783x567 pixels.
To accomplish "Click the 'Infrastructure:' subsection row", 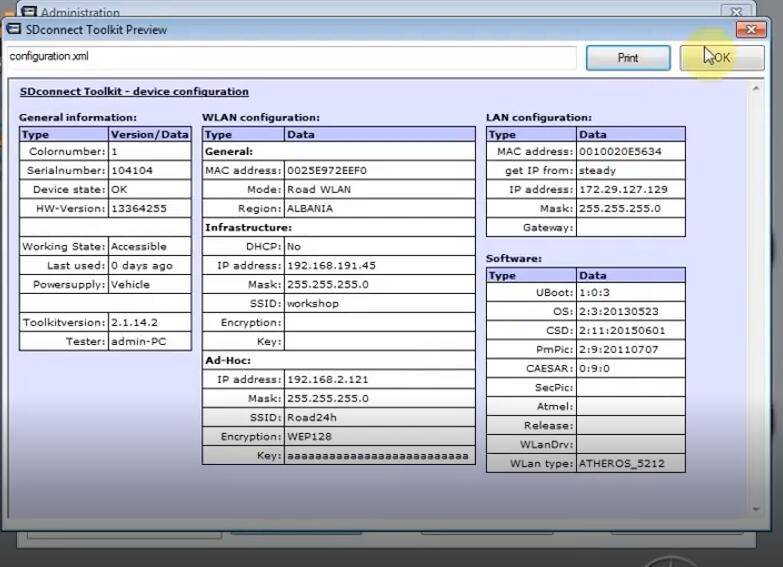I will (x=339, y=227).
